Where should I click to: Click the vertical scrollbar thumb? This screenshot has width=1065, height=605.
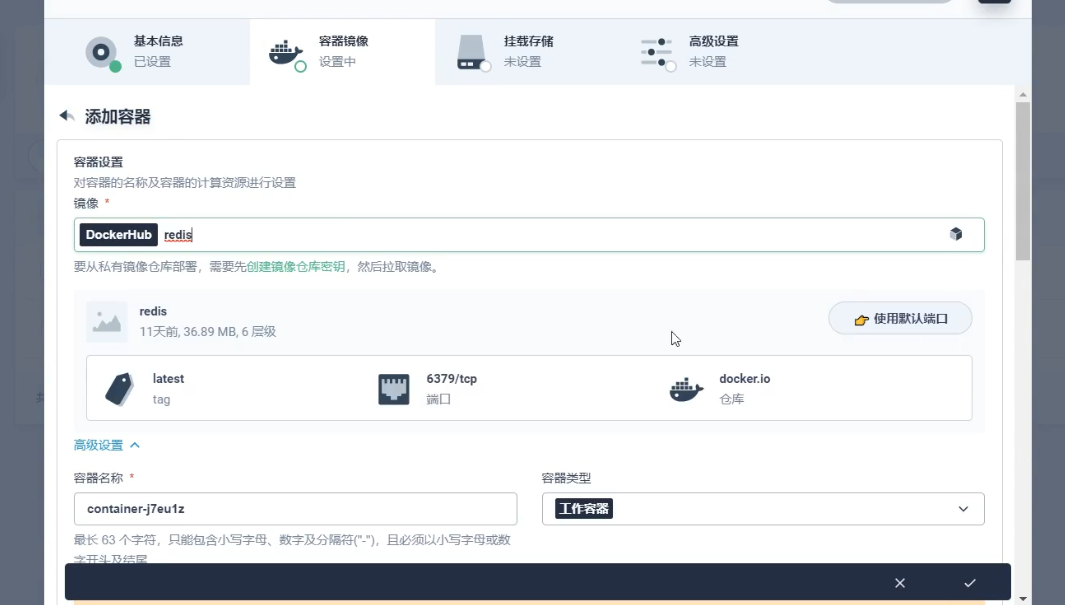(1023, 181)
